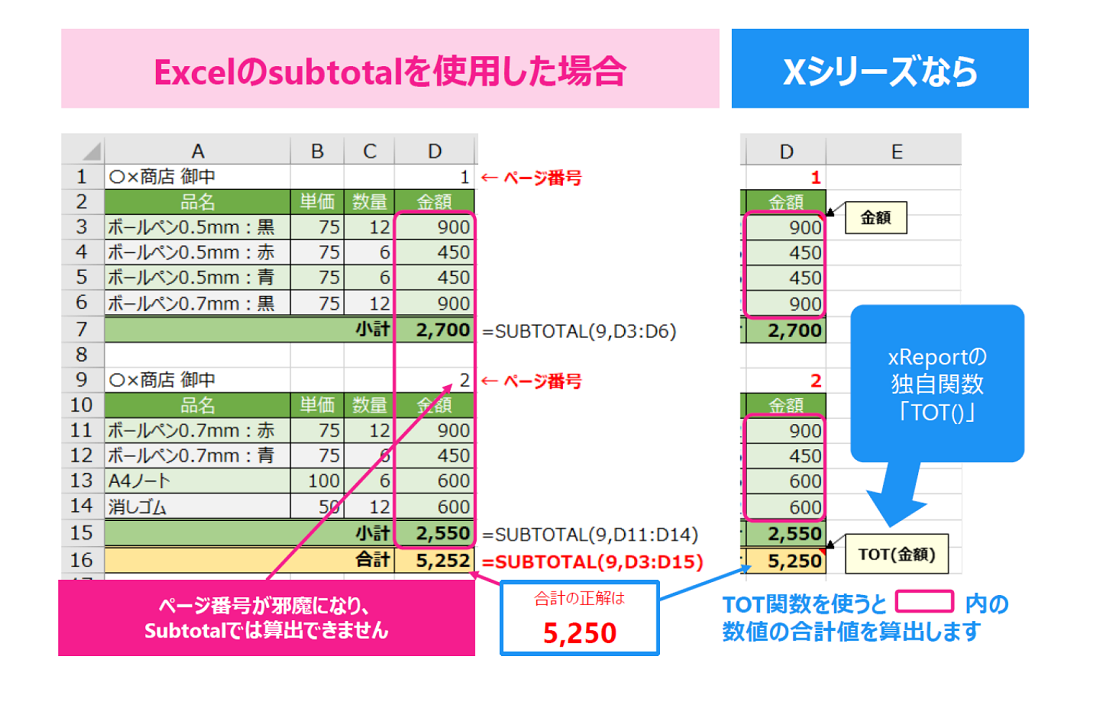This screenshot has width=1100, height=710.
Task: Click 合計 label in row 16
Action: 372,559
